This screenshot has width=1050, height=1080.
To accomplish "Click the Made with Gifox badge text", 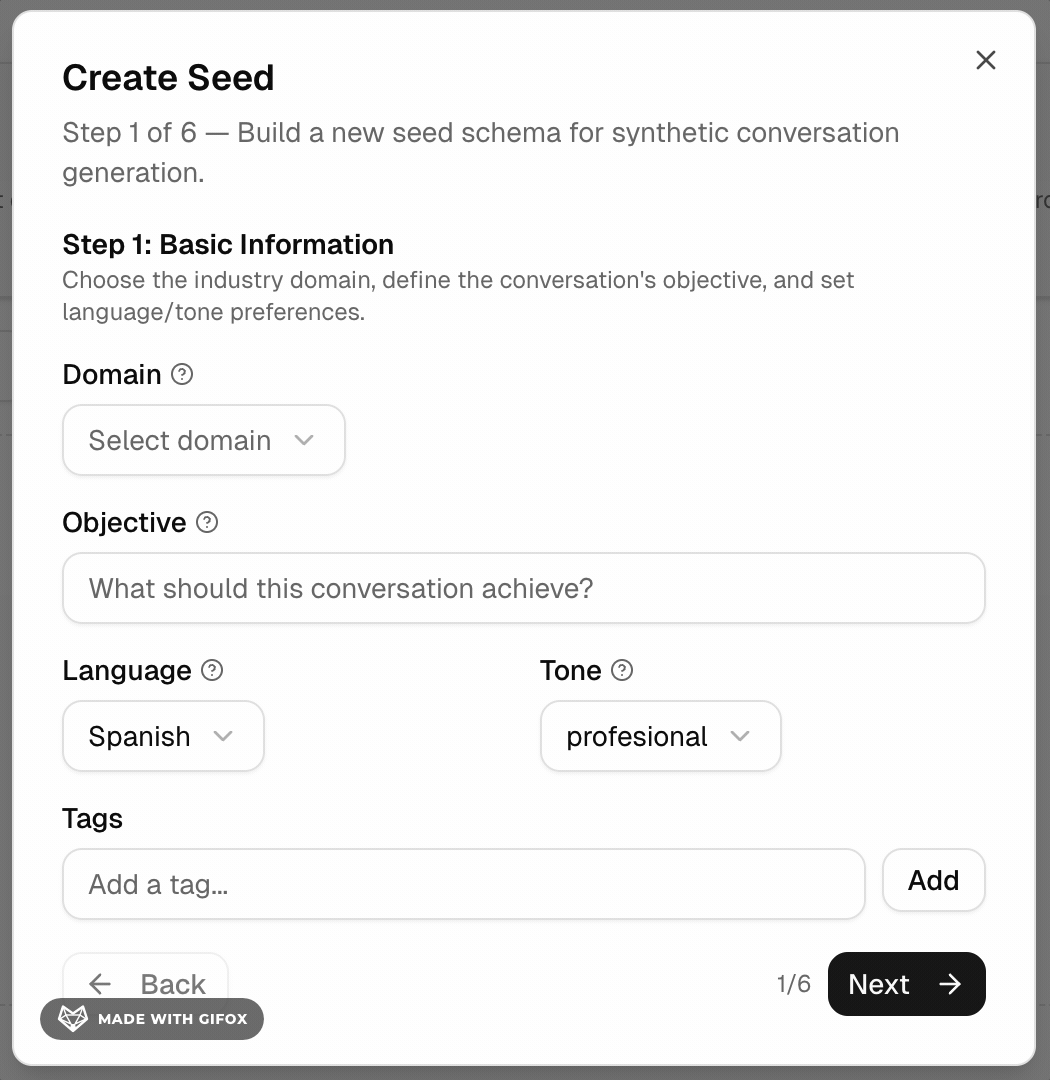I will [172, 1020].
